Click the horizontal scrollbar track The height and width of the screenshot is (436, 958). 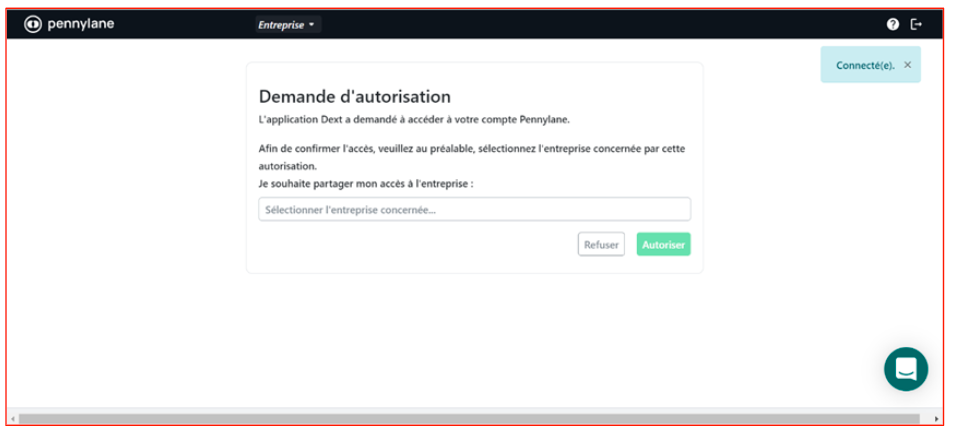(x=469, y=418)
